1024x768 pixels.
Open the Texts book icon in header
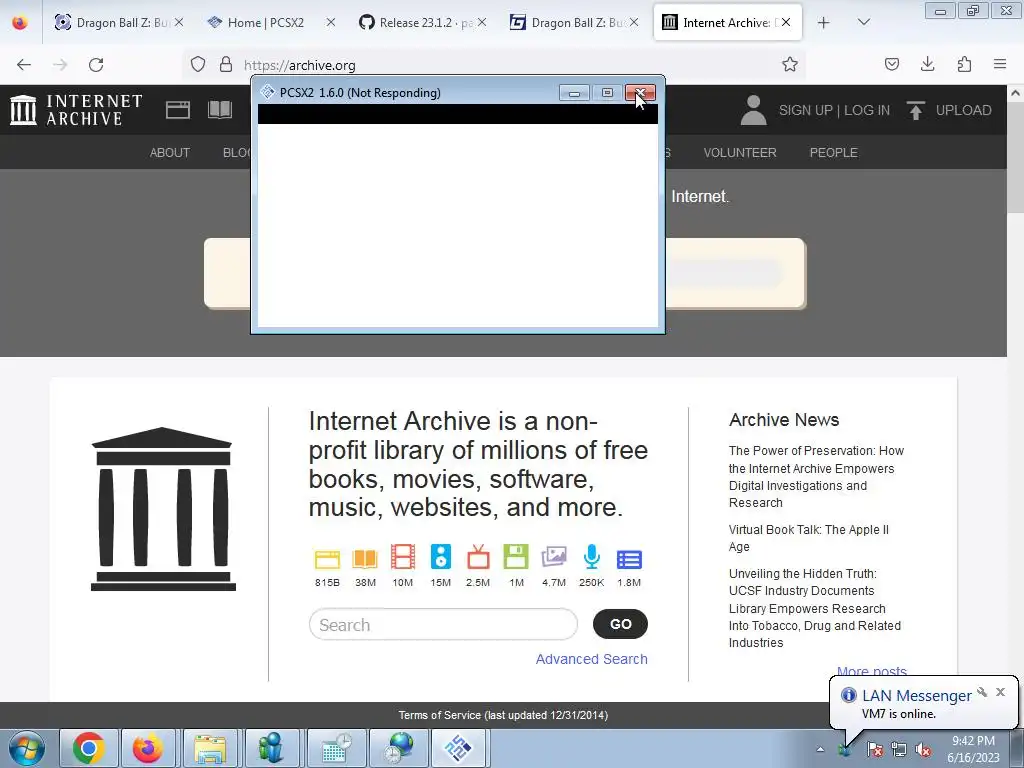click(x=220, y=110)
